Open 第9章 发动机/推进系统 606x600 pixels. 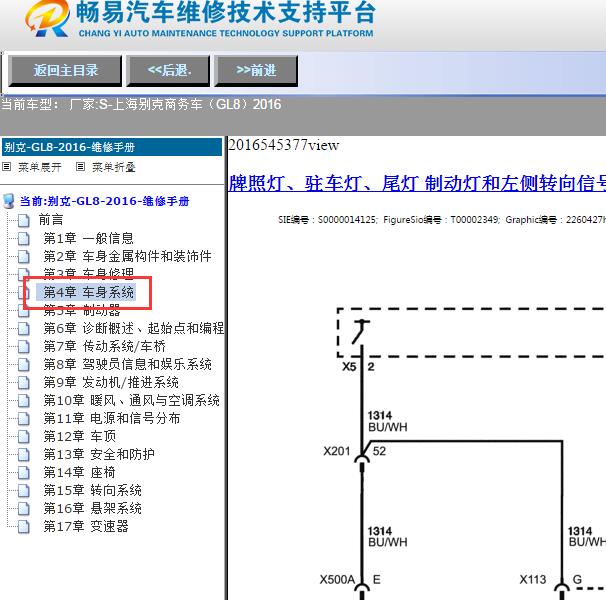(111, 382)
